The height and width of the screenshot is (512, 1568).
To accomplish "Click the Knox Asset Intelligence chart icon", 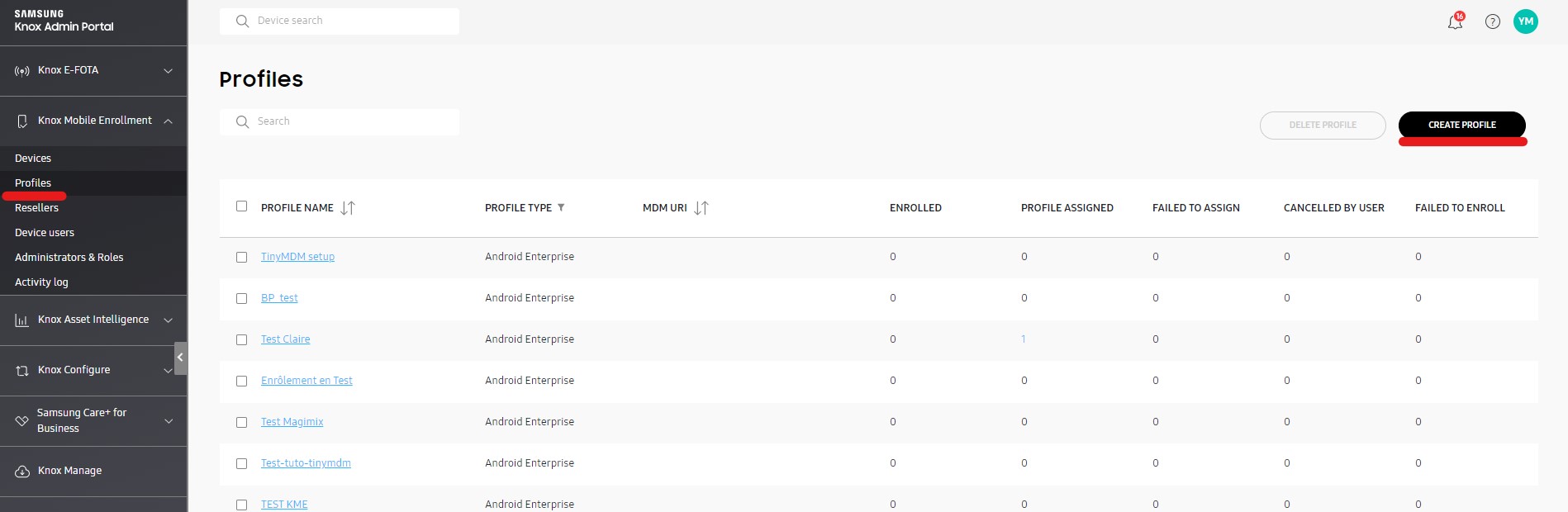I will (x=22, y=320).
